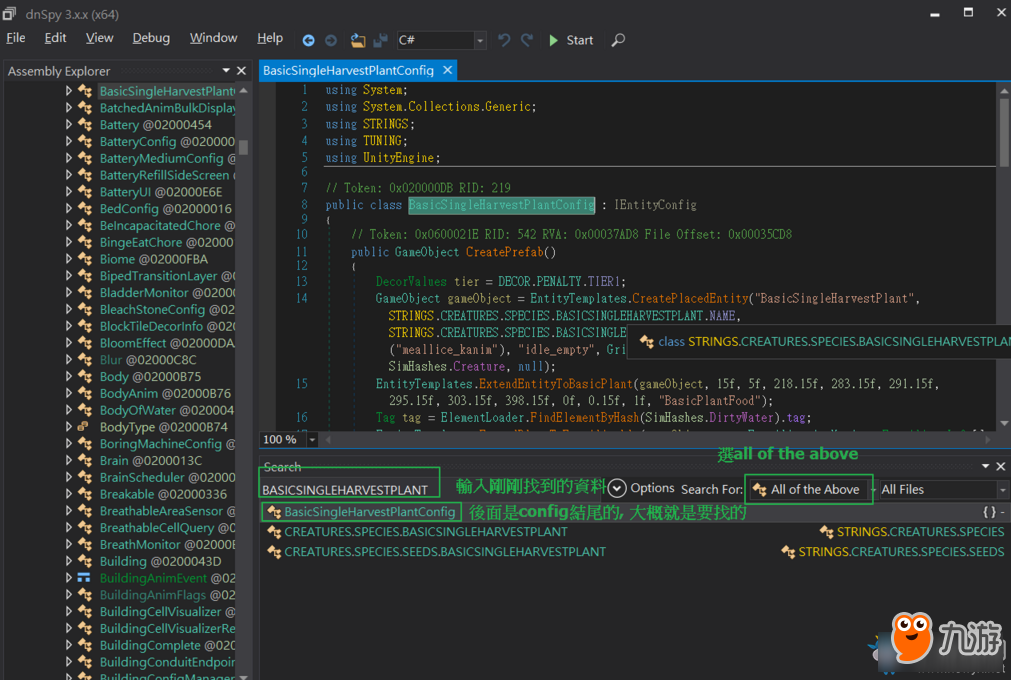
Task: Open the File menu
Action: coord(16,38)
